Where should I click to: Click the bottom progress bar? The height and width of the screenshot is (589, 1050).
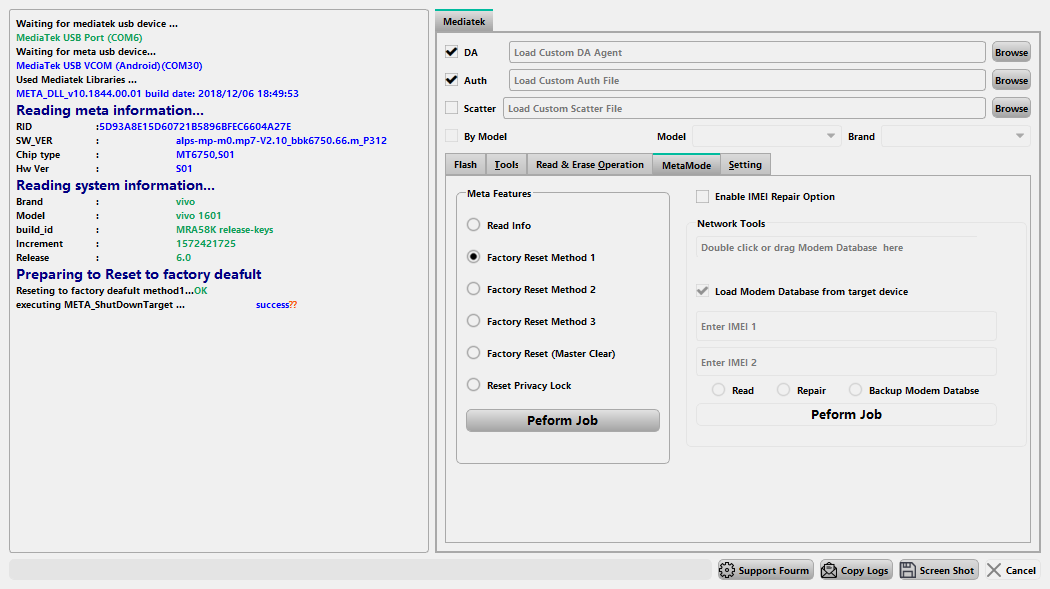360,570
